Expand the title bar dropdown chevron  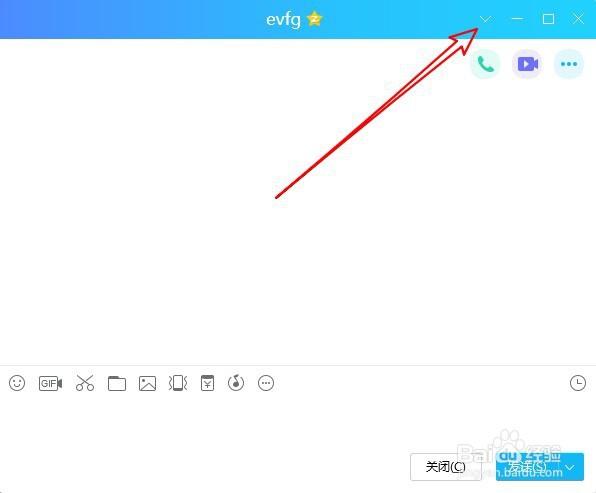click(485, 19)
